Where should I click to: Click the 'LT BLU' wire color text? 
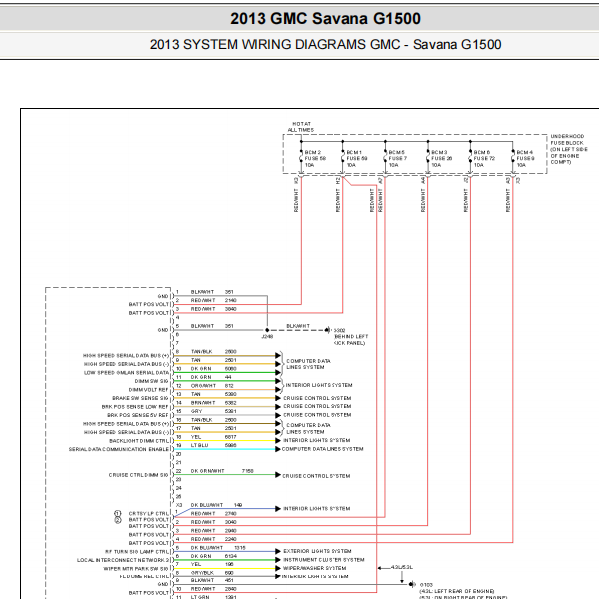199,445
